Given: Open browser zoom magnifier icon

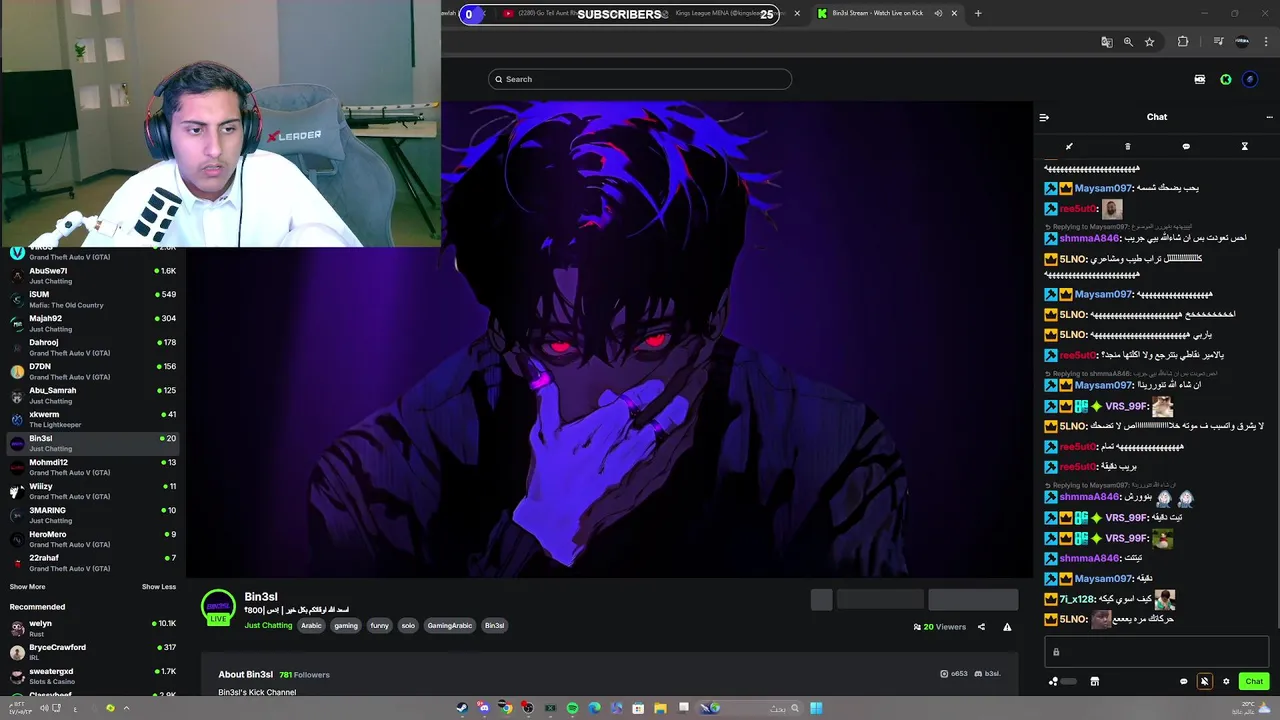Looking at the screenshot, I should [1128, 42].
